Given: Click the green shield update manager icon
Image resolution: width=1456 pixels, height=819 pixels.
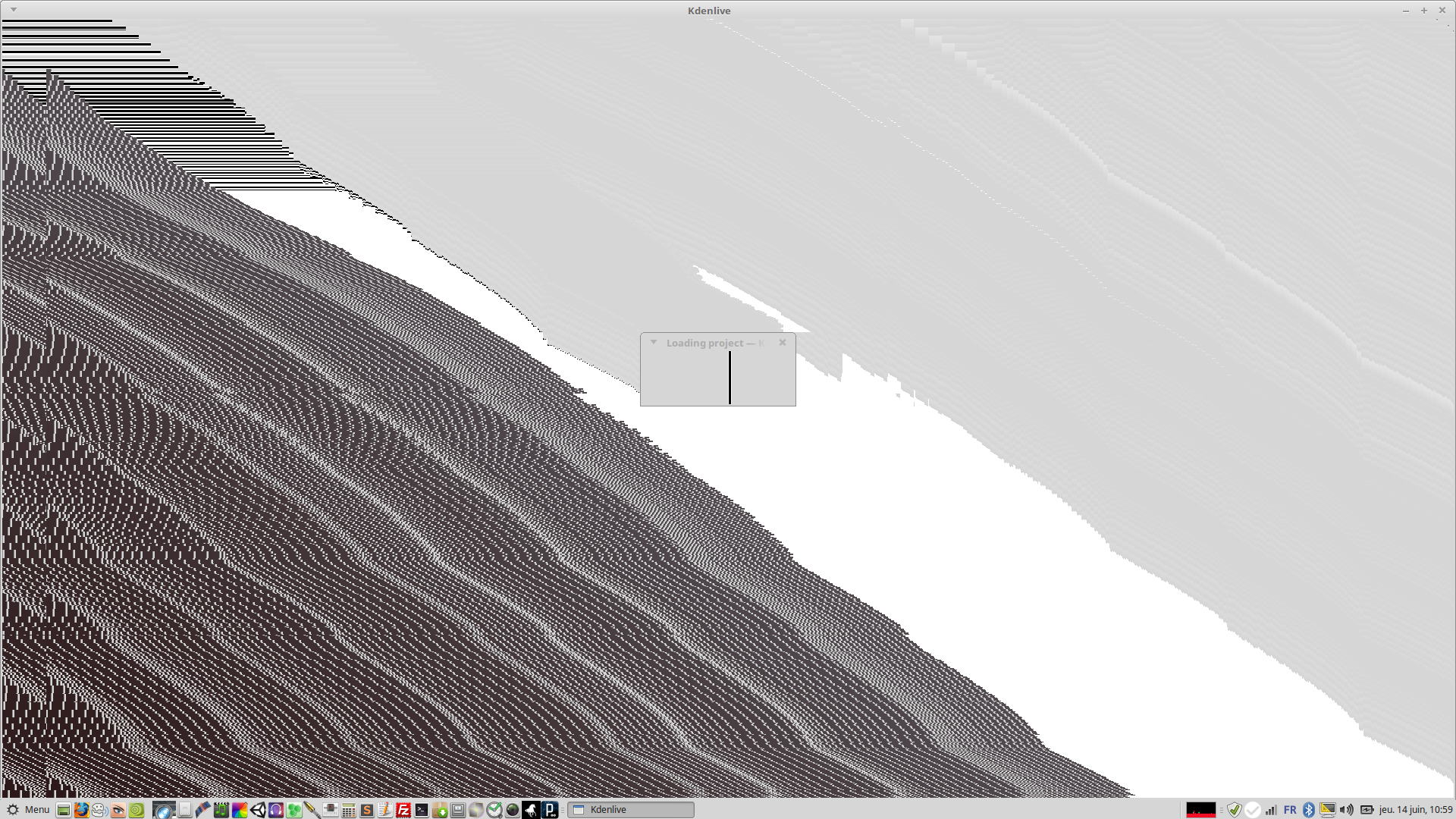Looking at the screenshot, I should click(1235, 809).
